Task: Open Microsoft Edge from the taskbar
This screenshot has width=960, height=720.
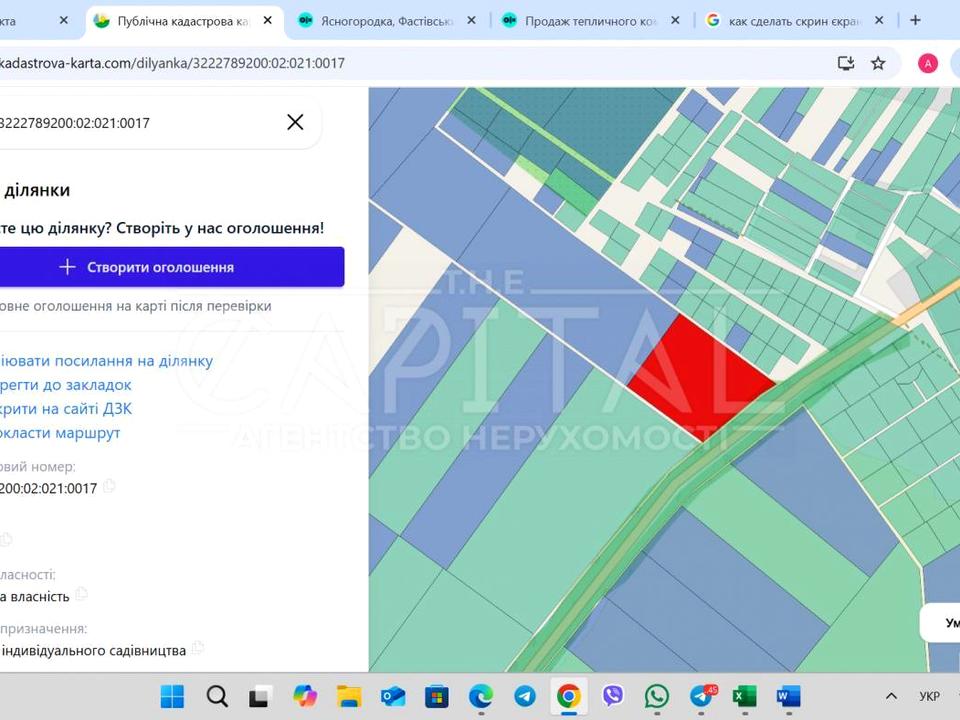Action: click(x=481, y=697)
